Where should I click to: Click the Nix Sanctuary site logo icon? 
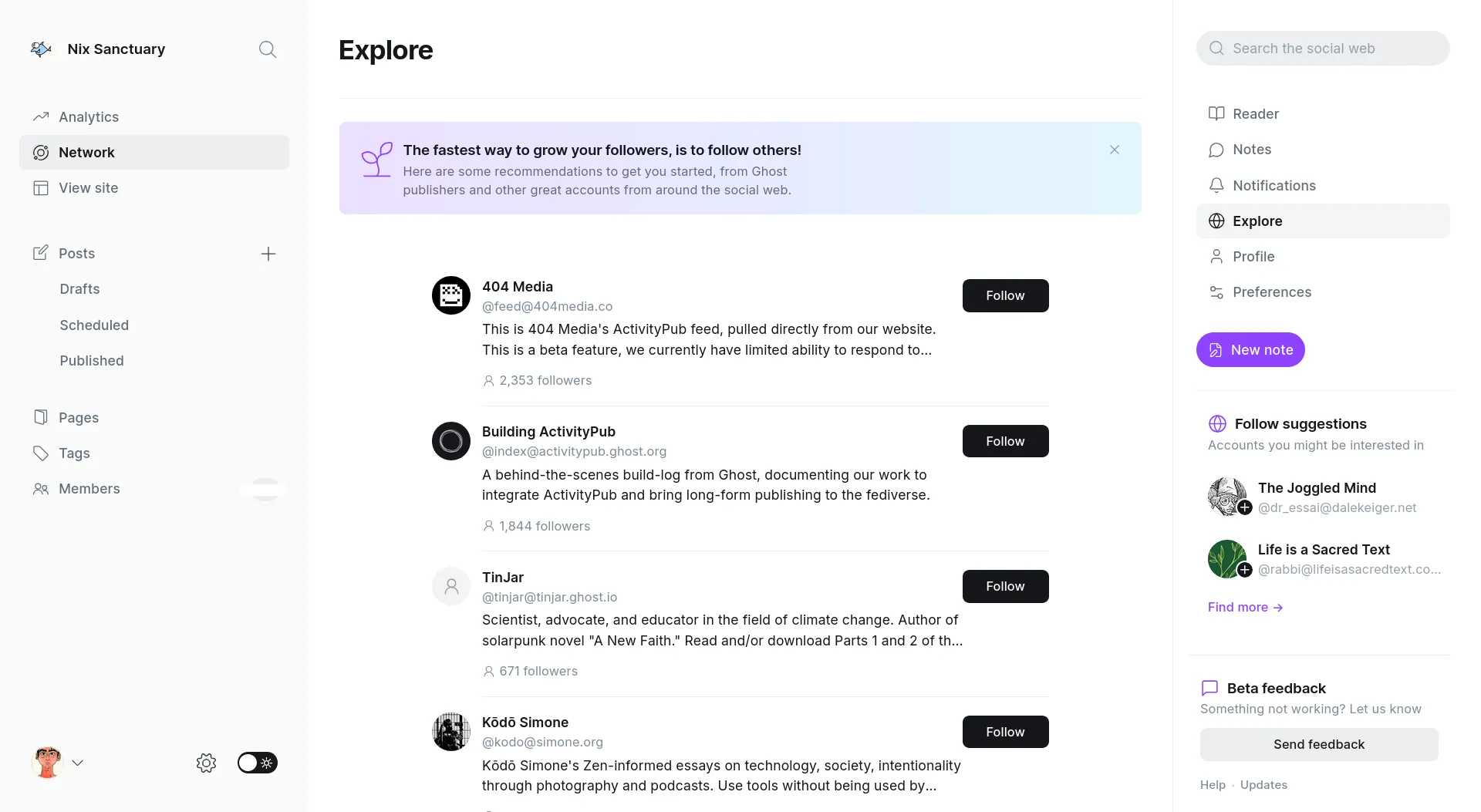[x=41, y=49]
